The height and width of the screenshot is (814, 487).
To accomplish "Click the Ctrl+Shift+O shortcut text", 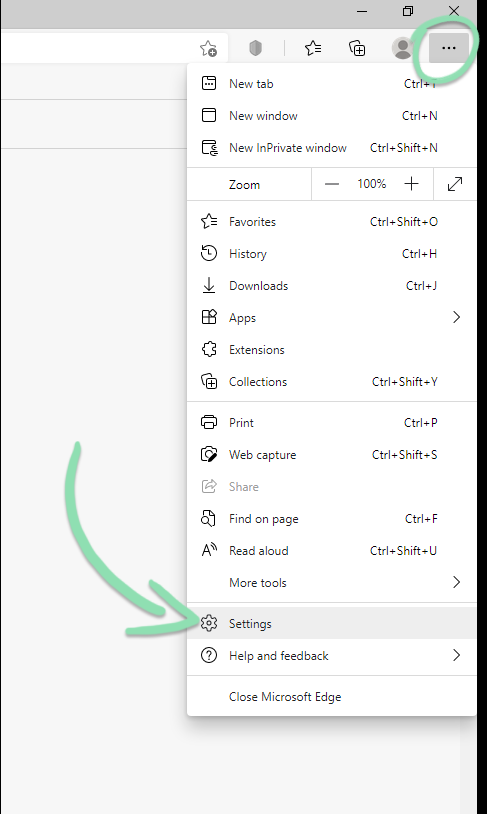I will tap(403, 222).
